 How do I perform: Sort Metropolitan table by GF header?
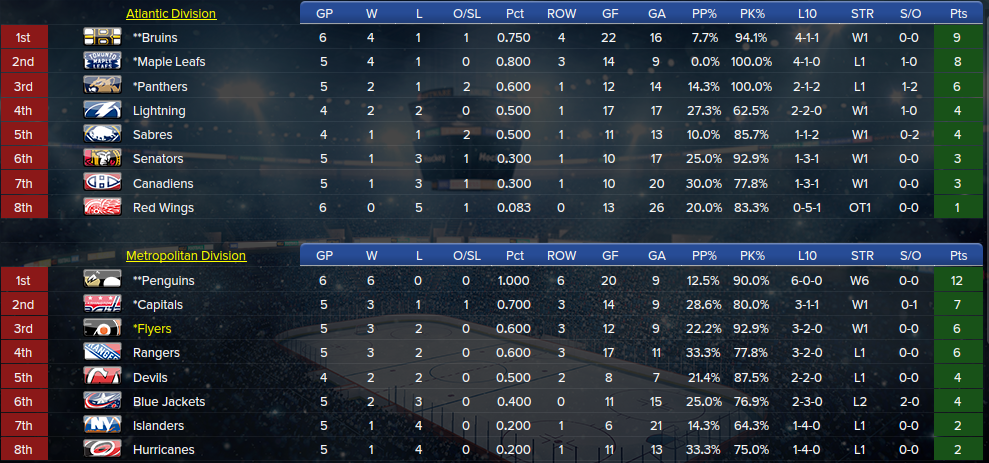coord(611,256)
